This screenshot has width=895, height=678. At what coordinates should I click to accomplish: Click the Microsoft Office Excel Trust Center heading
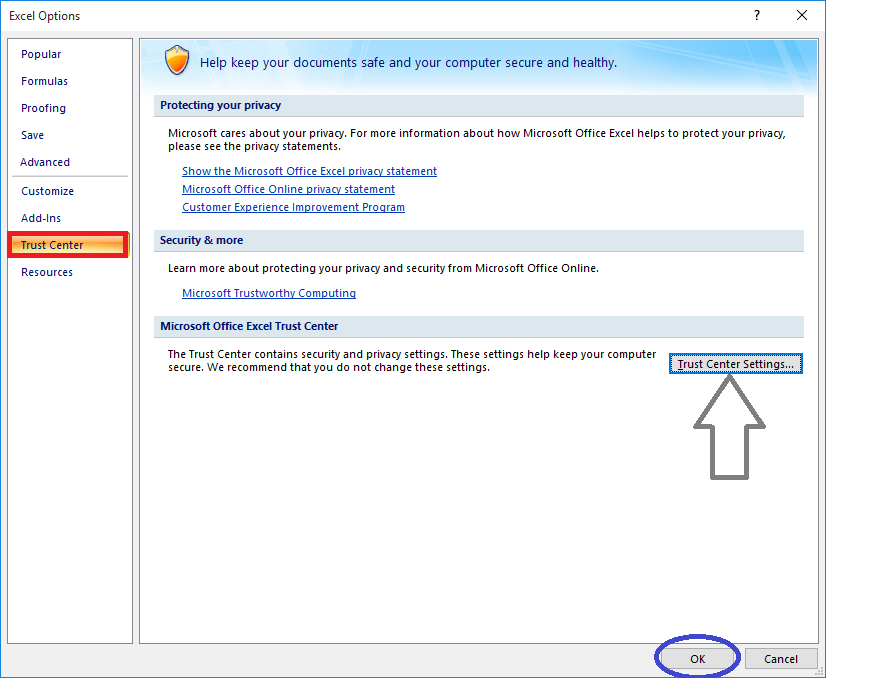249,326
